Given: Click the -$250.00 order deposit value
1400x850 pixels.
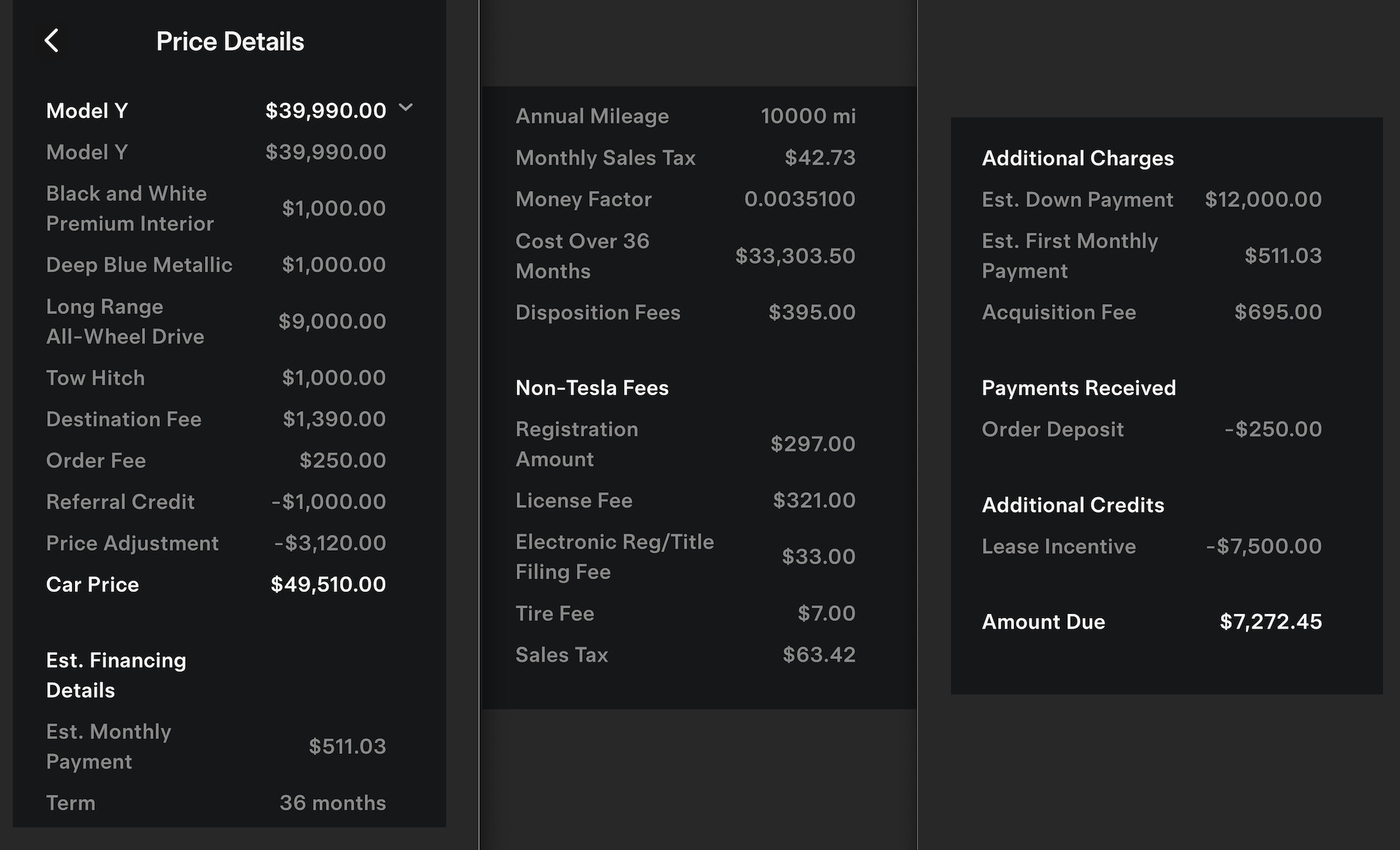Looking at the screenshot, I should (1273, 429).
